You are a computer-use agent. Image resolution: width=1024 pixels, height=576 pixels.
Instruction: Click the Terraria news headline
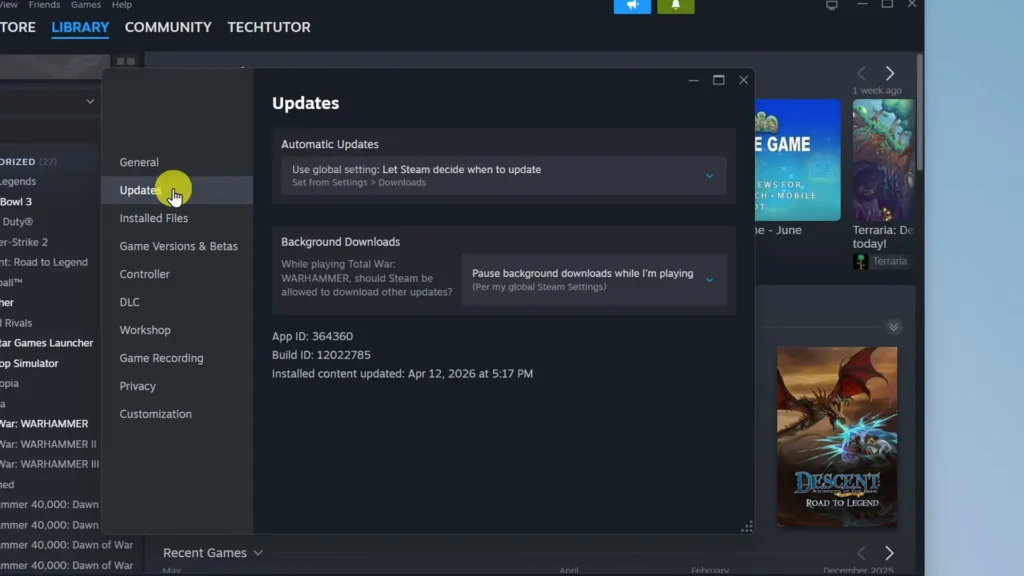click(x=883, y=236)
